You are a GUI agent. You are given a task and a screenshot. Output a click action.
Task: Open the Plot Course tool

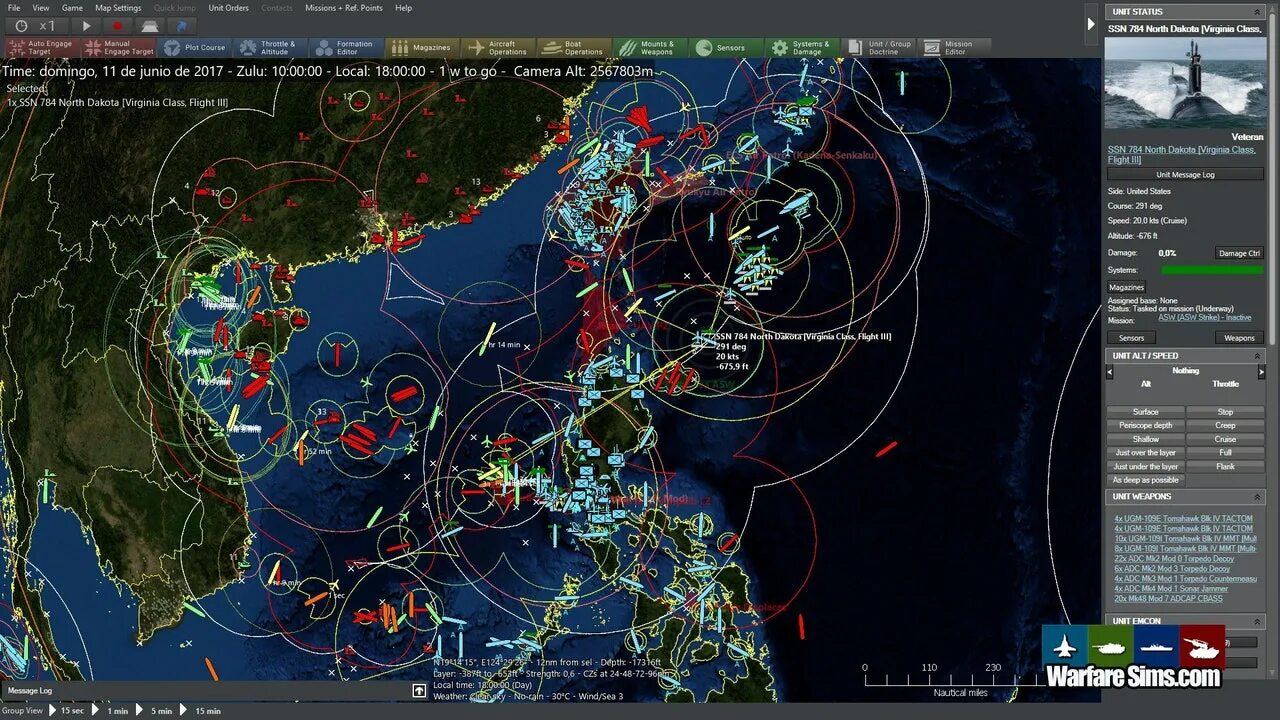[195, 47]
